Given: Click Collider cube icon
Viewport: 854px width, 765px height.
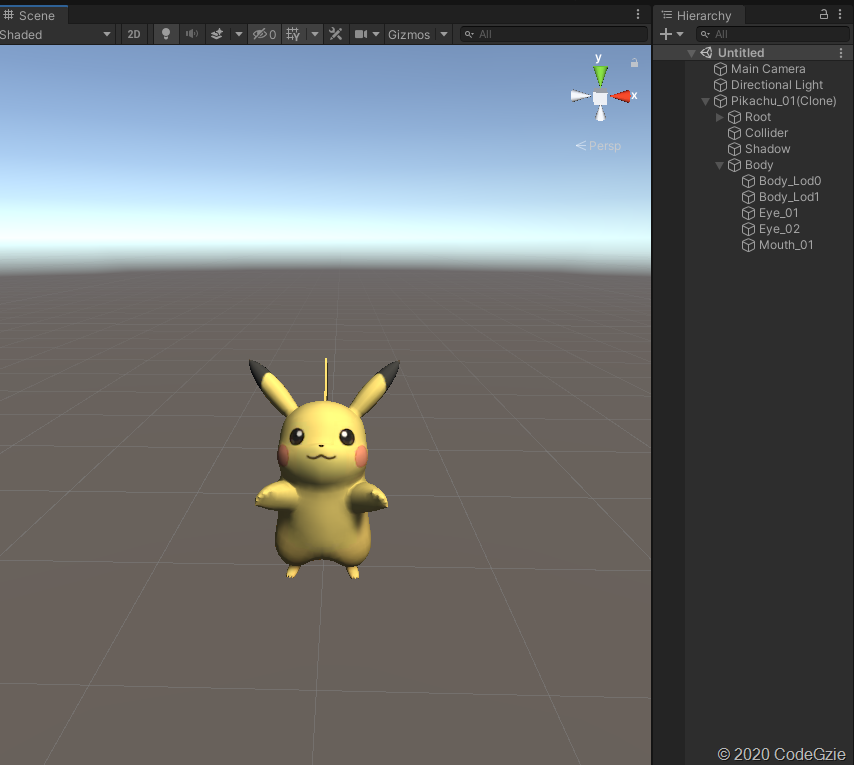Looking at the screenshot, I should coord(735,133).
